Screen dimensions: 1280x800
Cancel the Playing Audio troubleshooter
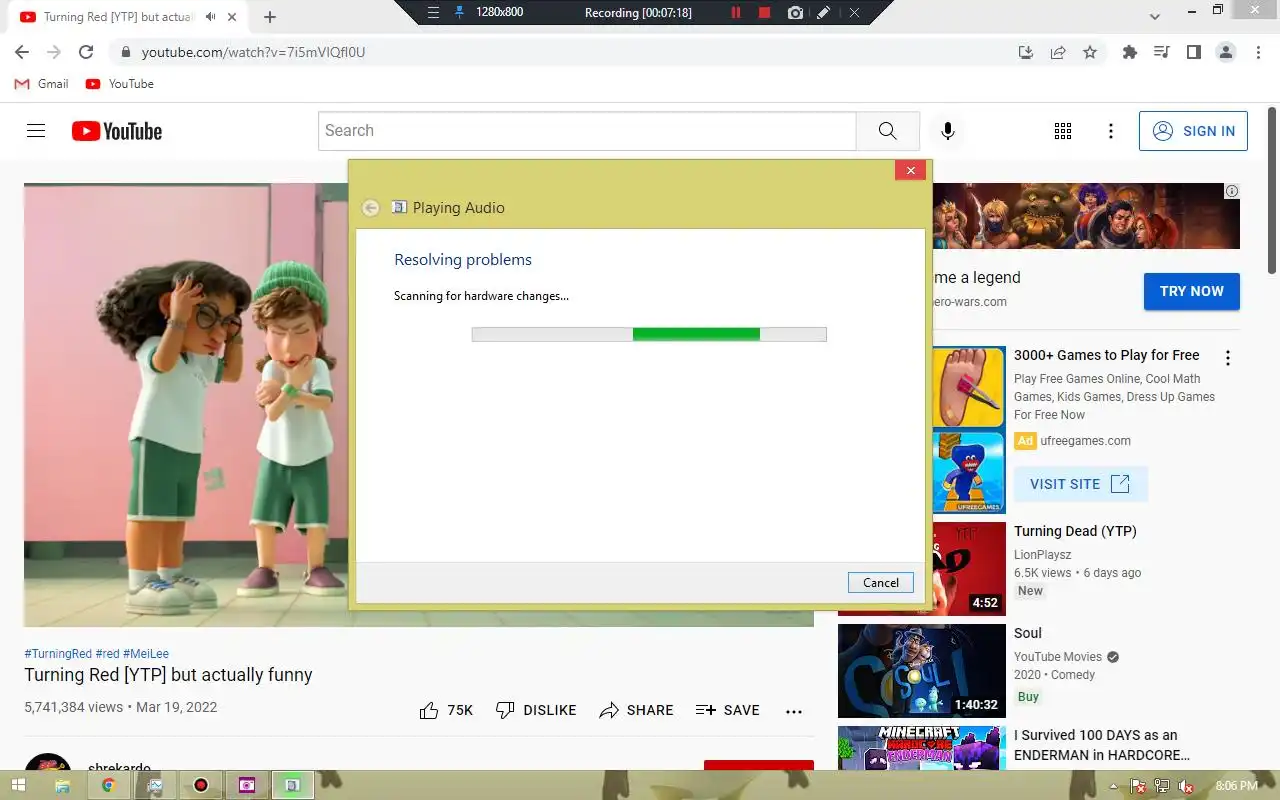[881, 583]
